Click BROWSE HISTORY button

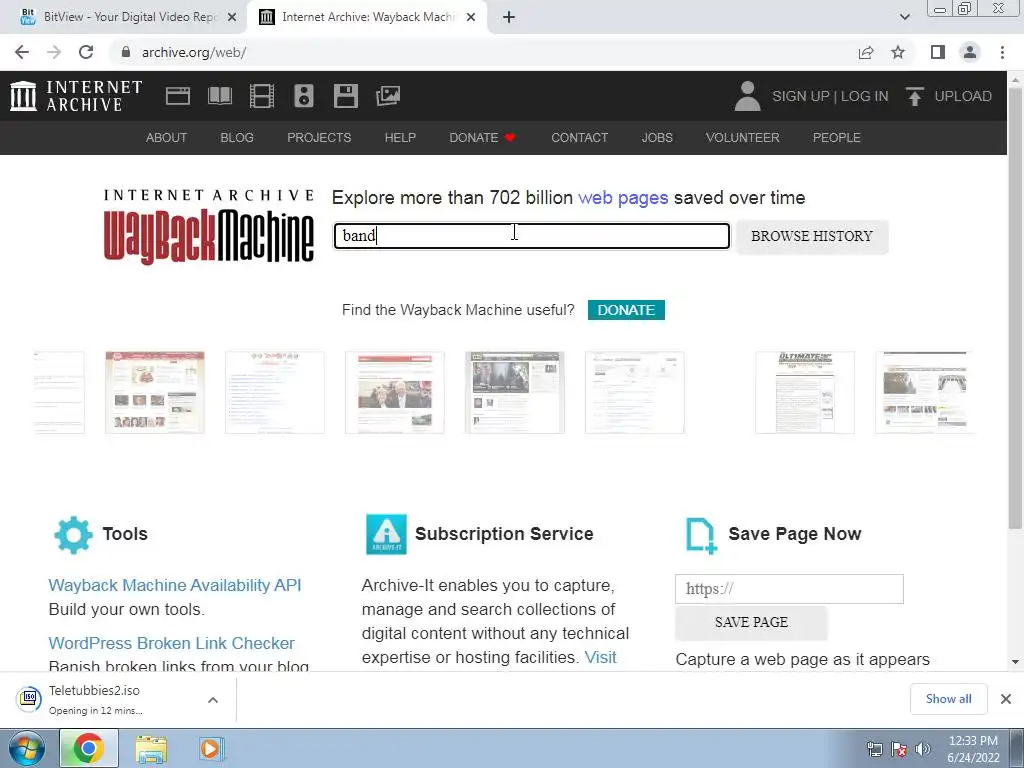coord(812,236)
